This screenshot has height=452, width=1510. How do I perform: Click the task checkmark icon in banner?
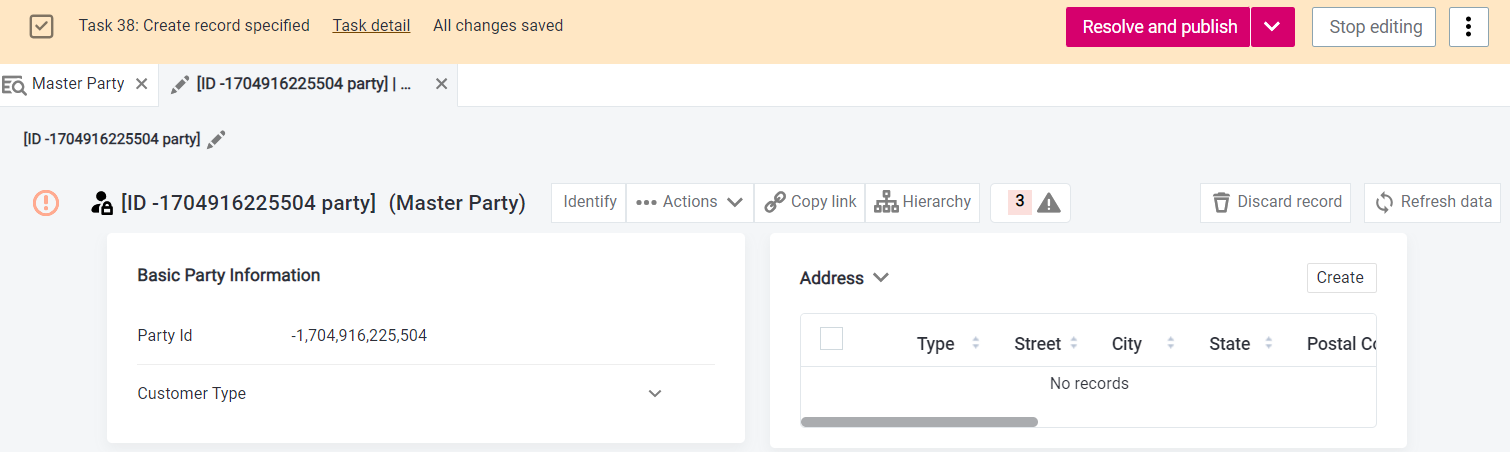click(41, 27)
